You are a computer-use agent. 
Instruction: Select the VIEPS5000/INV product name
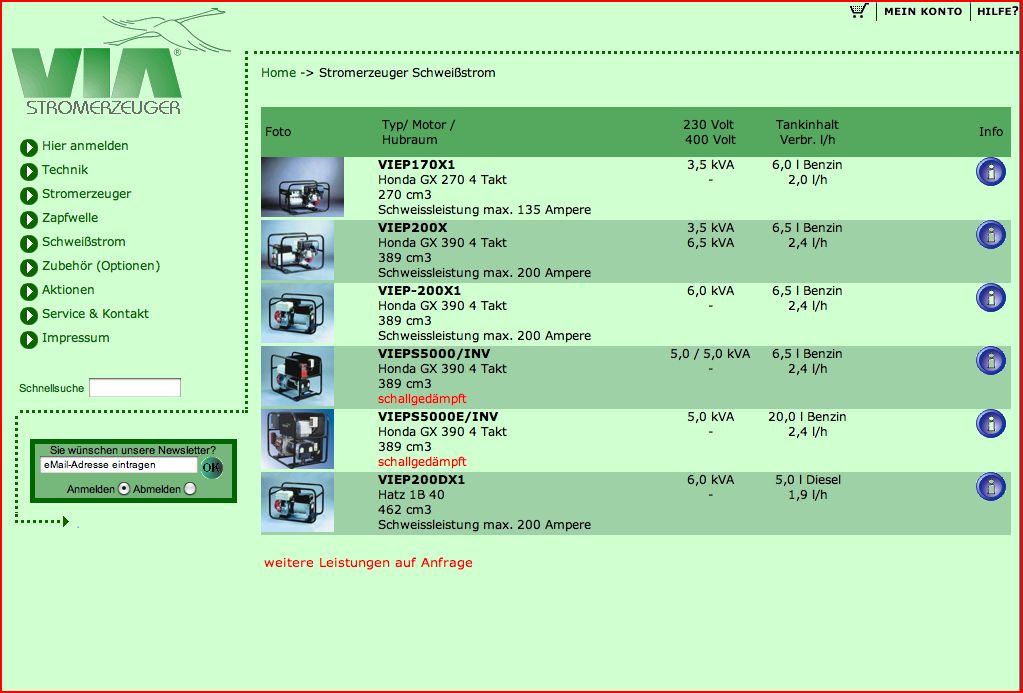pos(434,354)
